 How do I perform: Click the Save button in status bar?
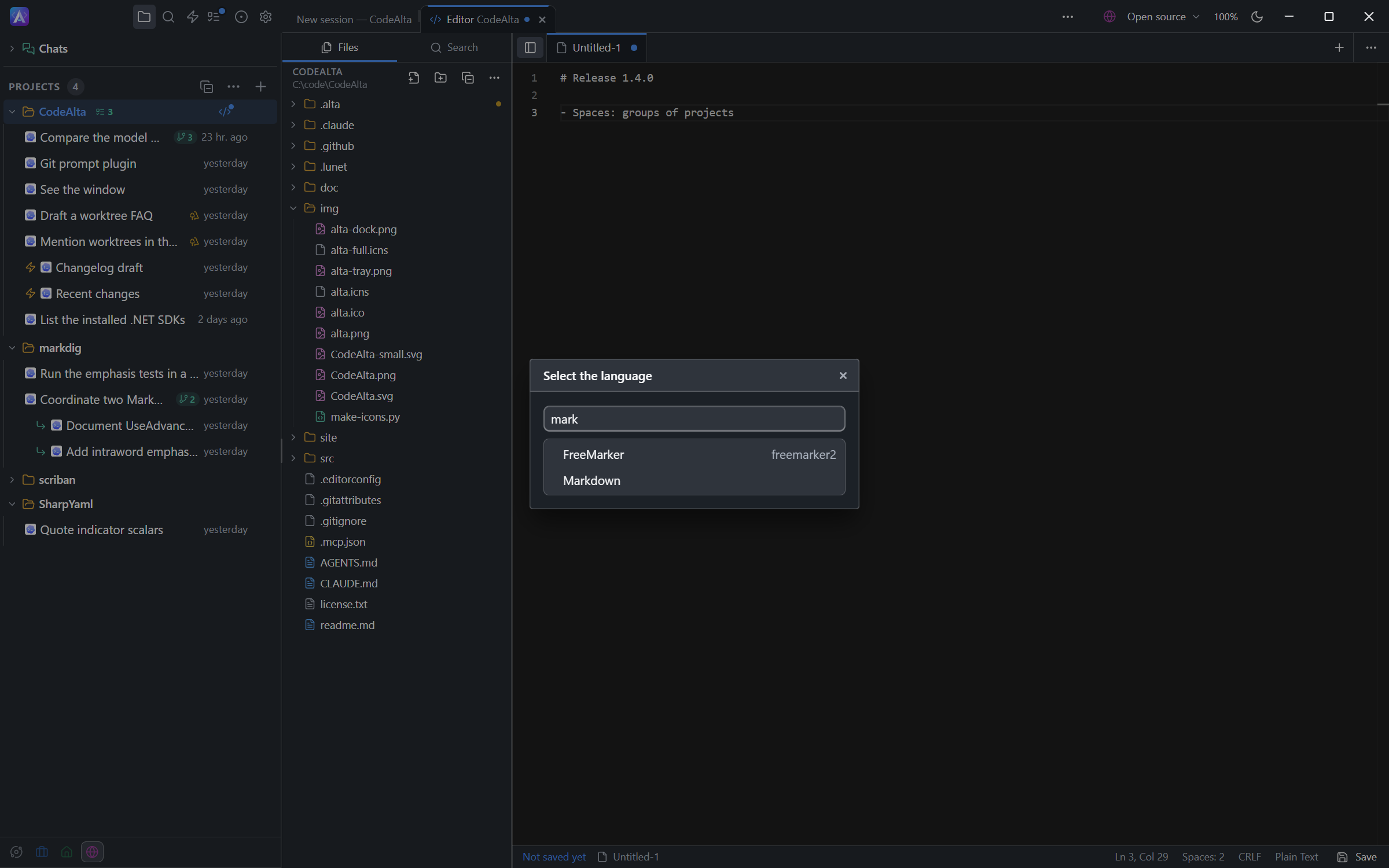(x=1357, y=857)
